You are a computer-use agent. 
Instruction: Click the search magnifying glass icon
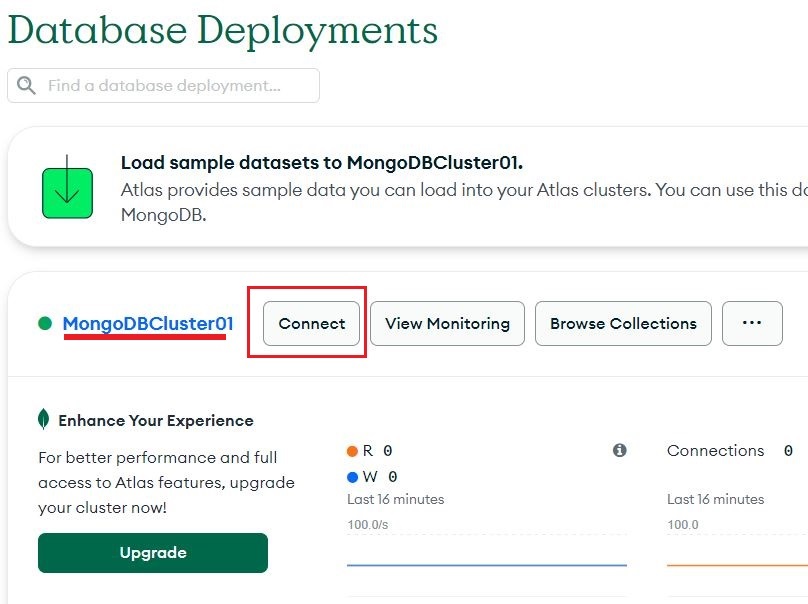(26, 85)
